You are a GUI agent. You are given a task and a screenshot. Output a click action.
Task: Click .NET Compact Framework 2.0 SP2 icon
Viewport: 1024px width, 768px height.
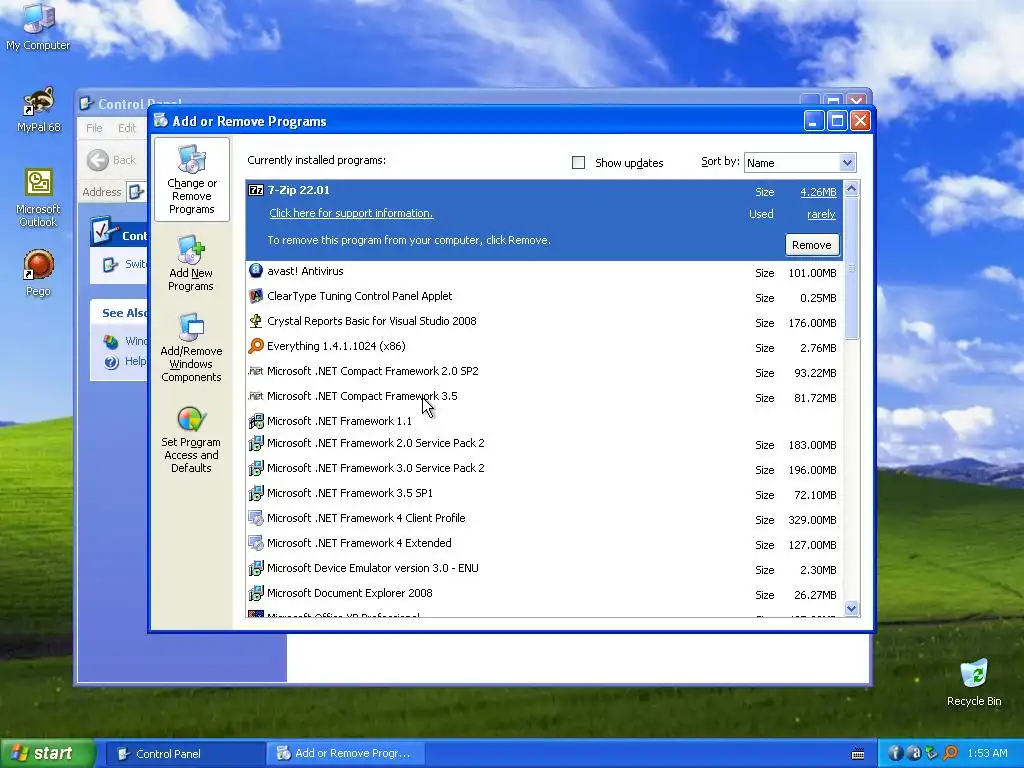click(256, 371)
